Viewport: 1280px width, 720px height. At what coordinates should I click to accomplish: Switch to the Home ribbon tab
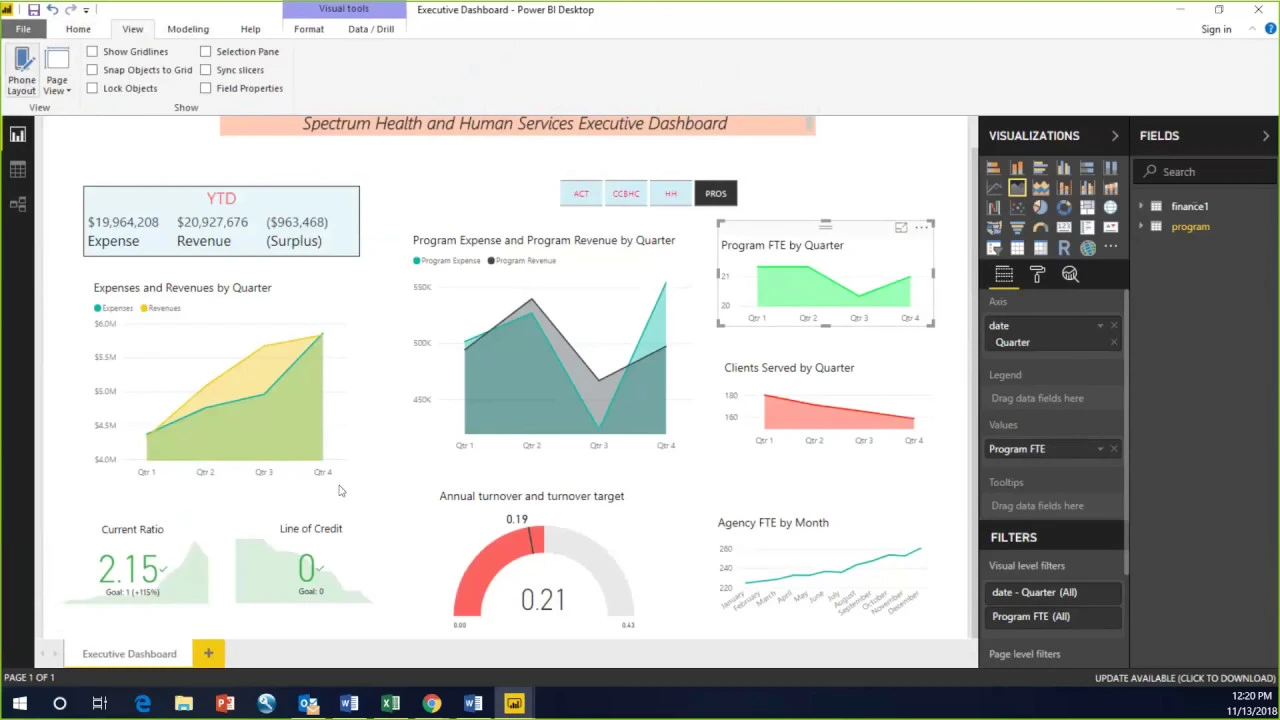tap(78, 29)
